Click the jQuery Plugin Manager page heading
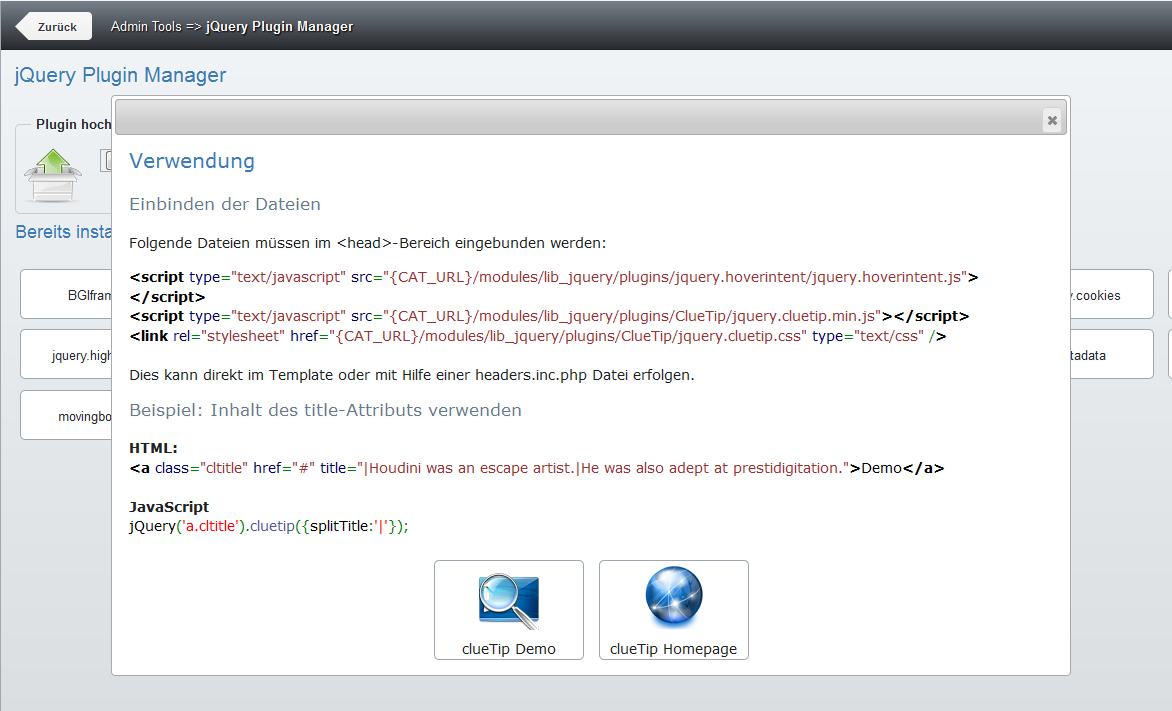 pos(120,75)
